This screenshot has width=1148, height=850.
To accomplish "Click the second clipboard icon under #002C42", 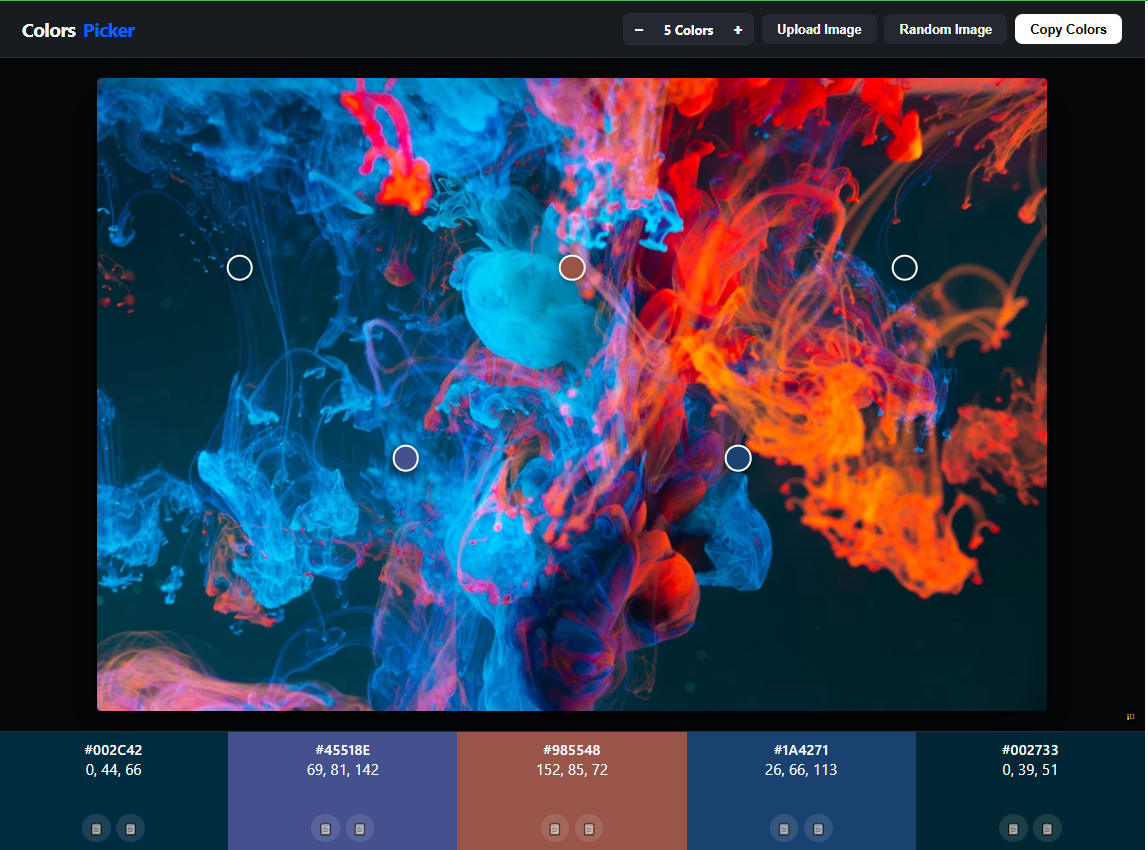I will click(x=130, y=829).
